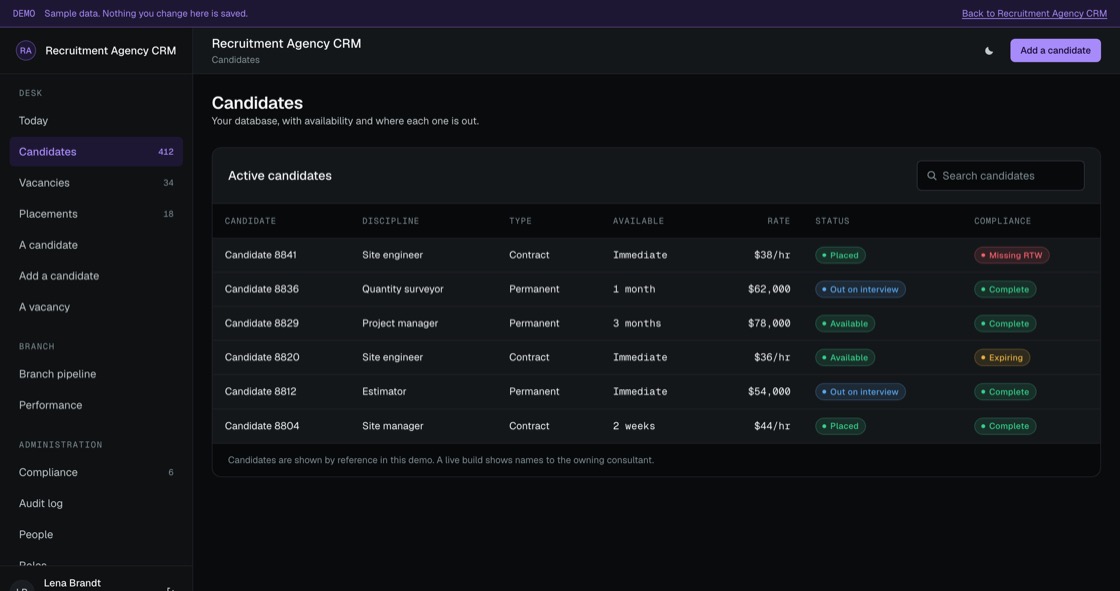Click the Estimator discipline cell
Screen dimensions: 1120x591
[x=384, y=392]
